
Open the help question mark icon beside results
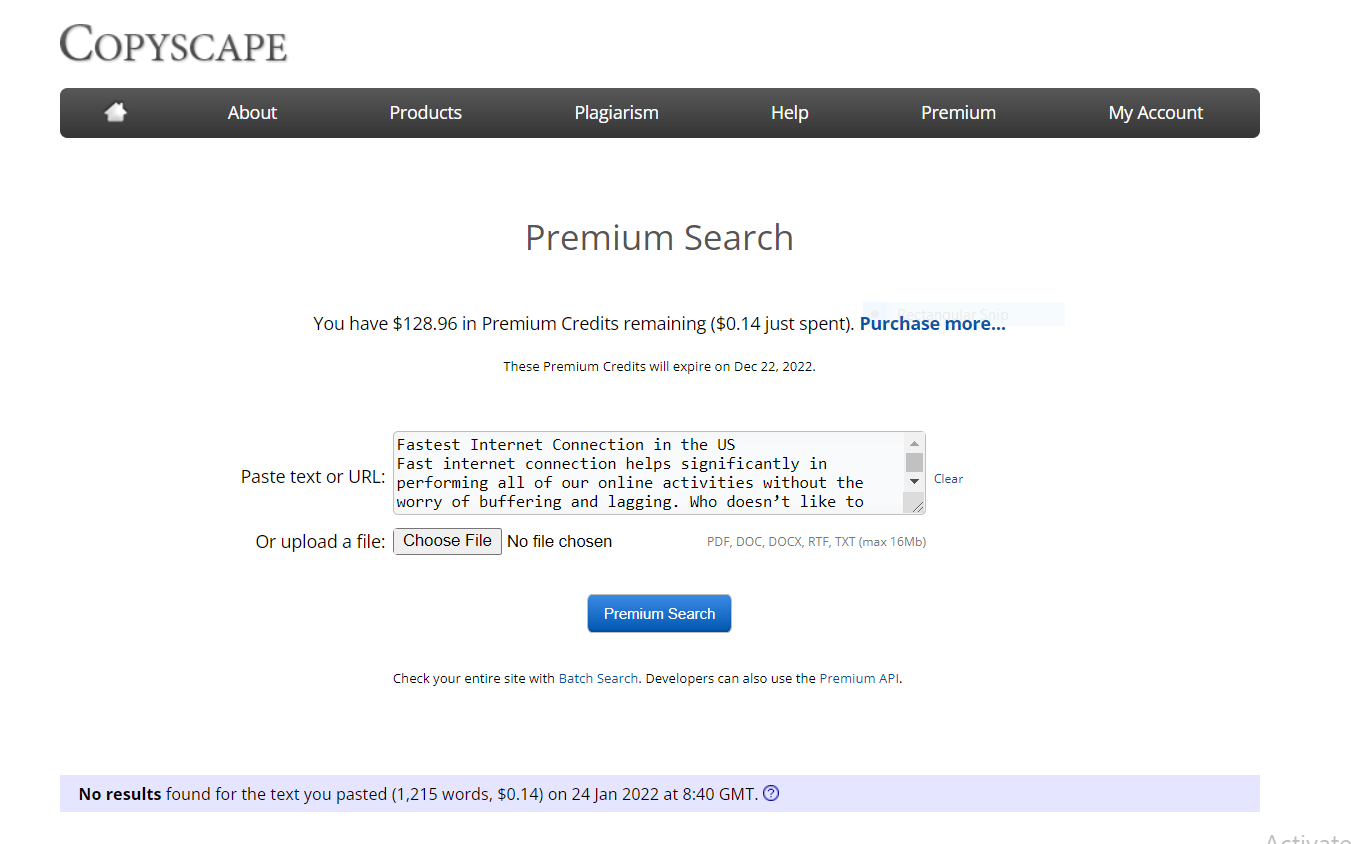tap(771, 794)
